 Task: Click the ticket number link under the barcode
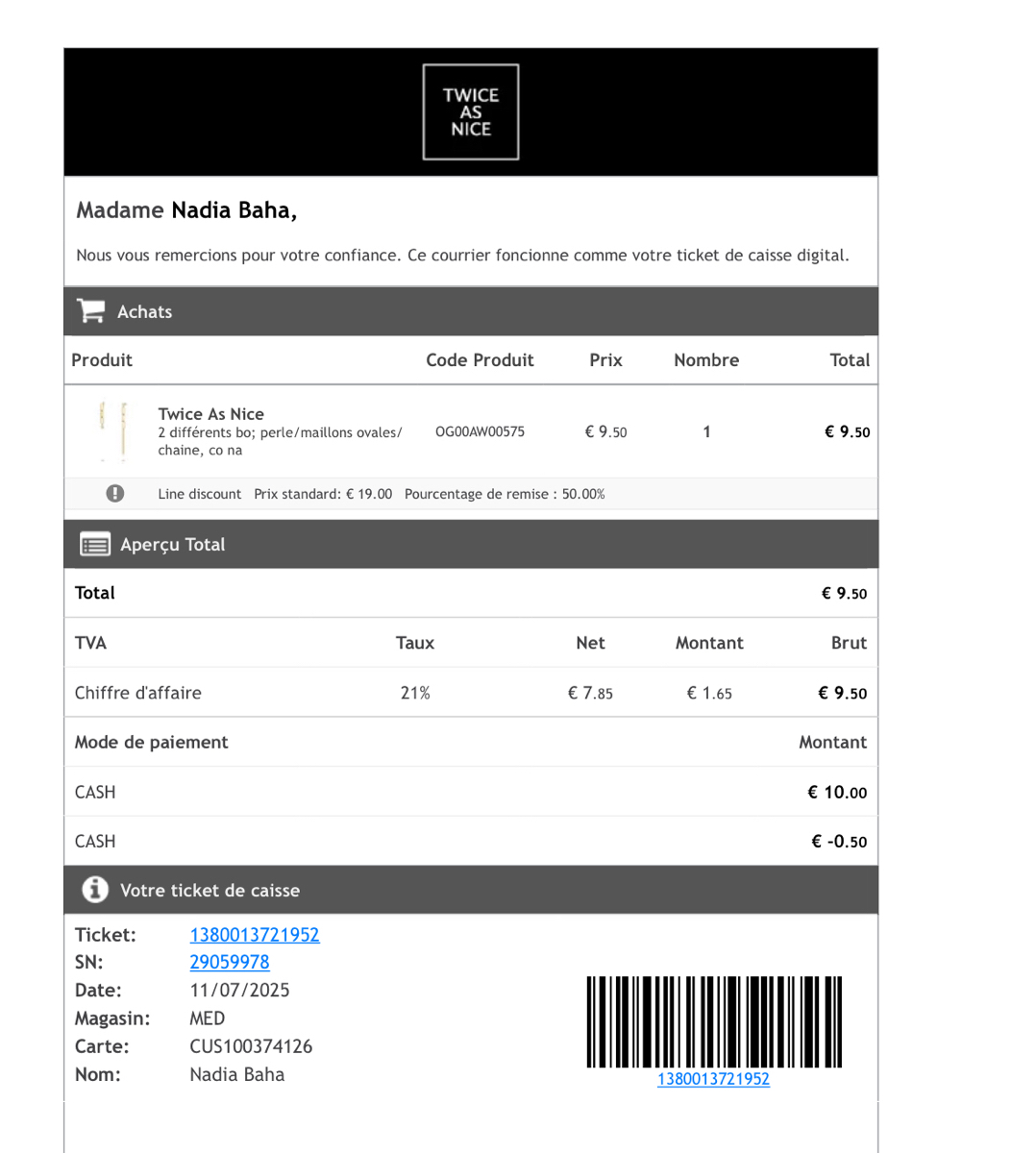point(713,1079)
